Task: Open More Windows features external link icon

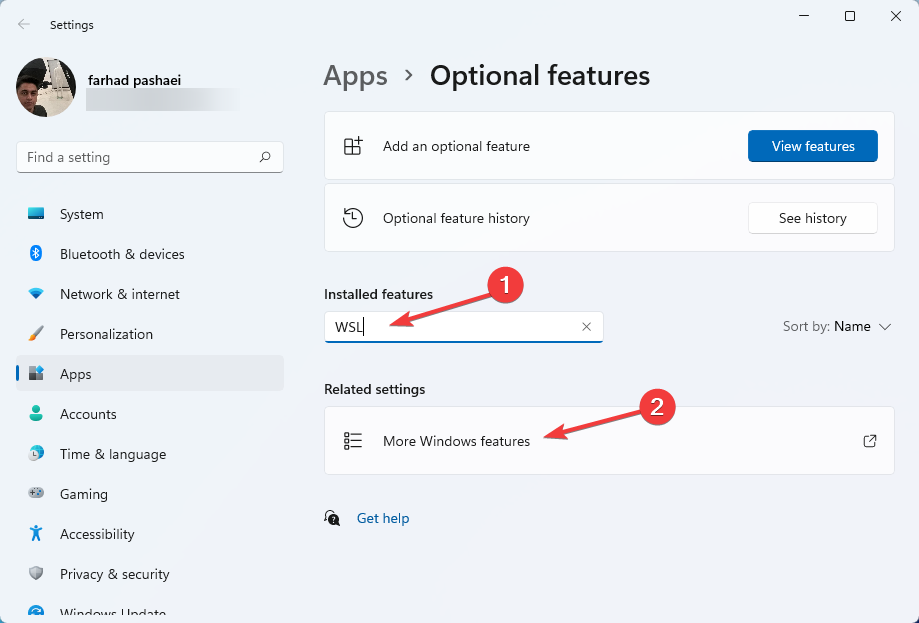Action: tap(869, 440)
